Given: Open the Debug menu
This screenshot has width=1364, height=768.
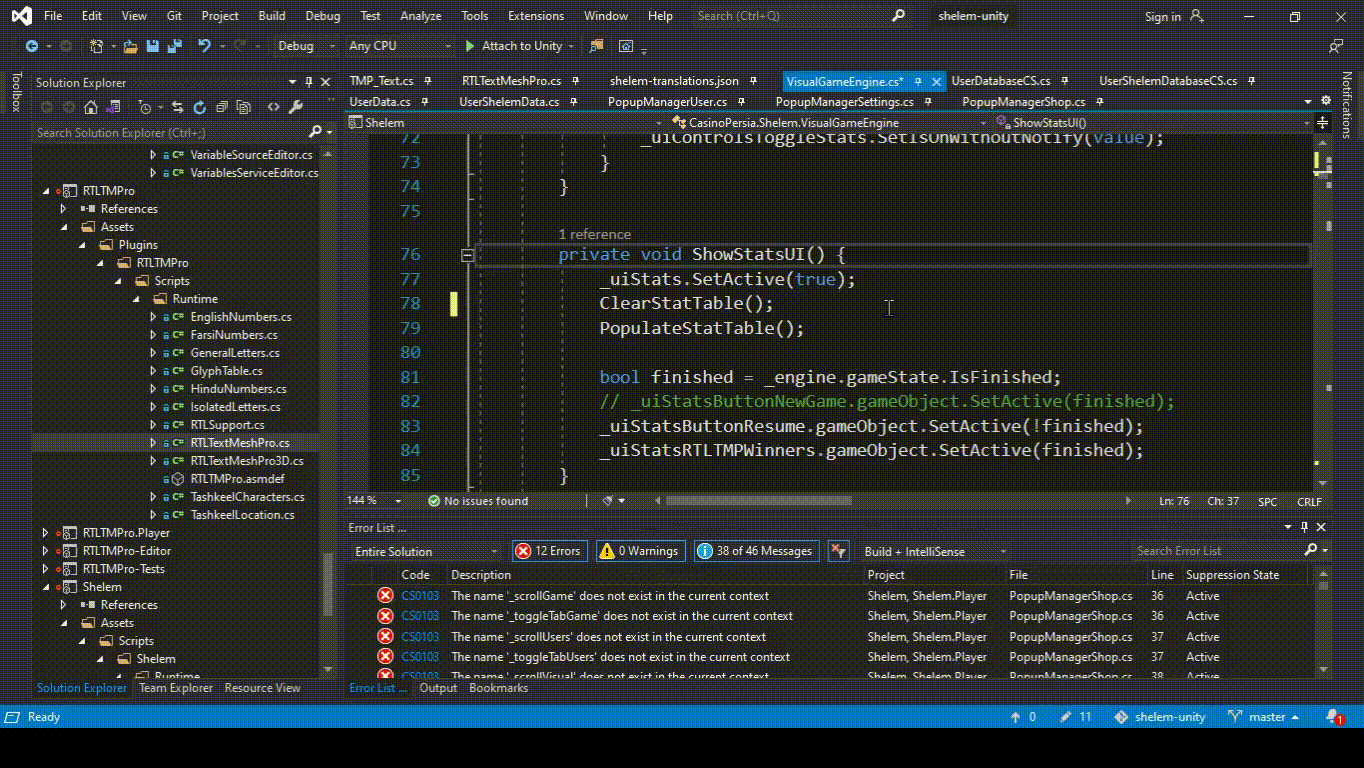Looking at the screenshot, I should point(322,15).
